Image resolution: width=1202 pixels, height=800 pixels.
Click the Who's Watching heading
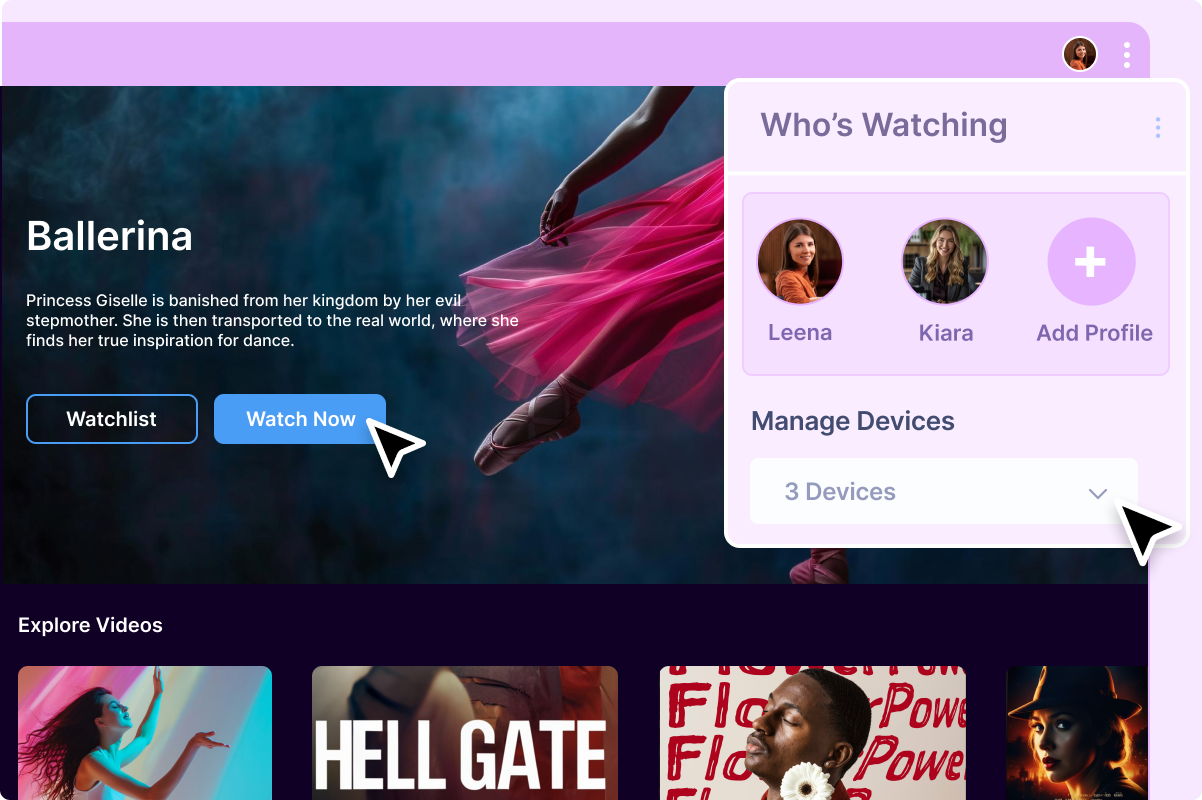point(884,125)
